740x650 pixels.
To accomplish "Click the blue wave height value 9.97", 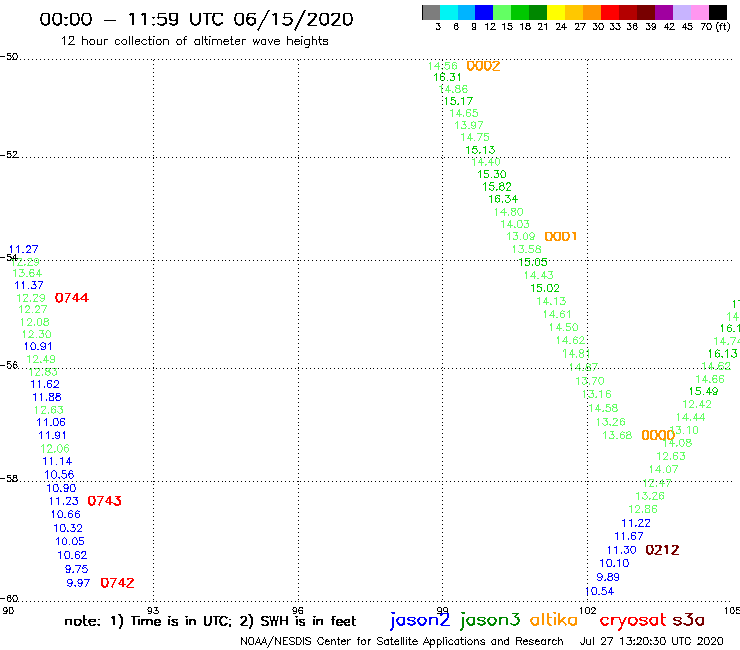I will pyautogui.click(x=78, y=583).
